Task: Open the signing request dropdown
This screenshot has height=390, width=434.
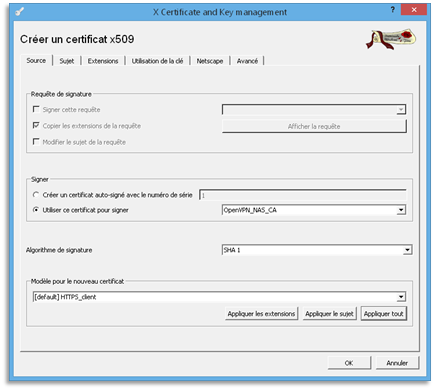Action: tap(314, 109)
